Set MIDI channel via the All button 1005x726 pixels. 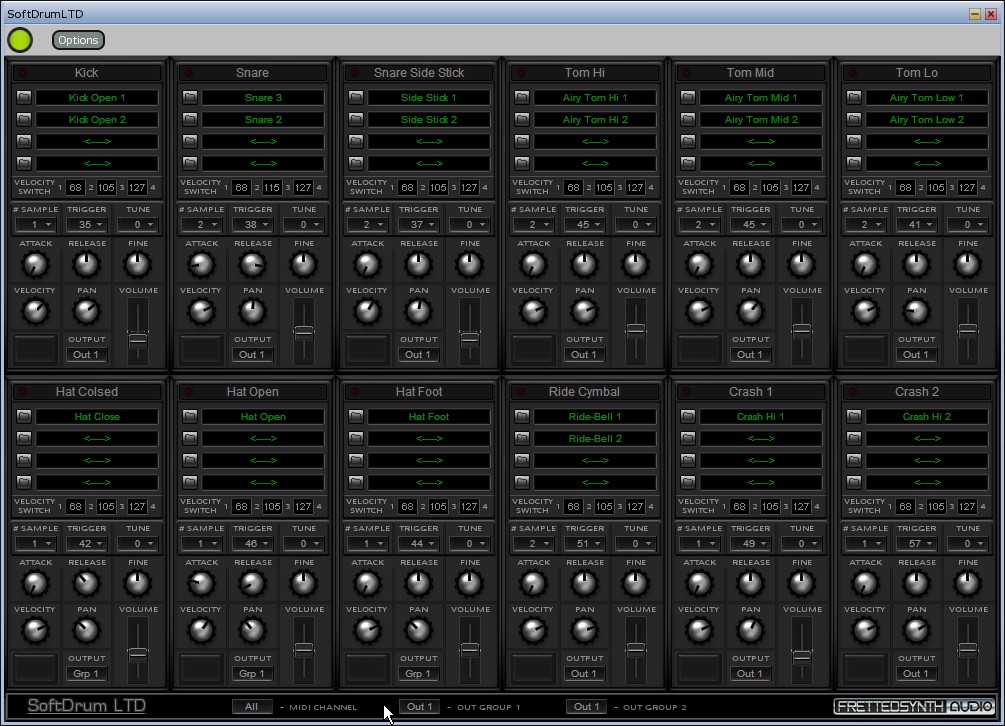coord(252,706)
